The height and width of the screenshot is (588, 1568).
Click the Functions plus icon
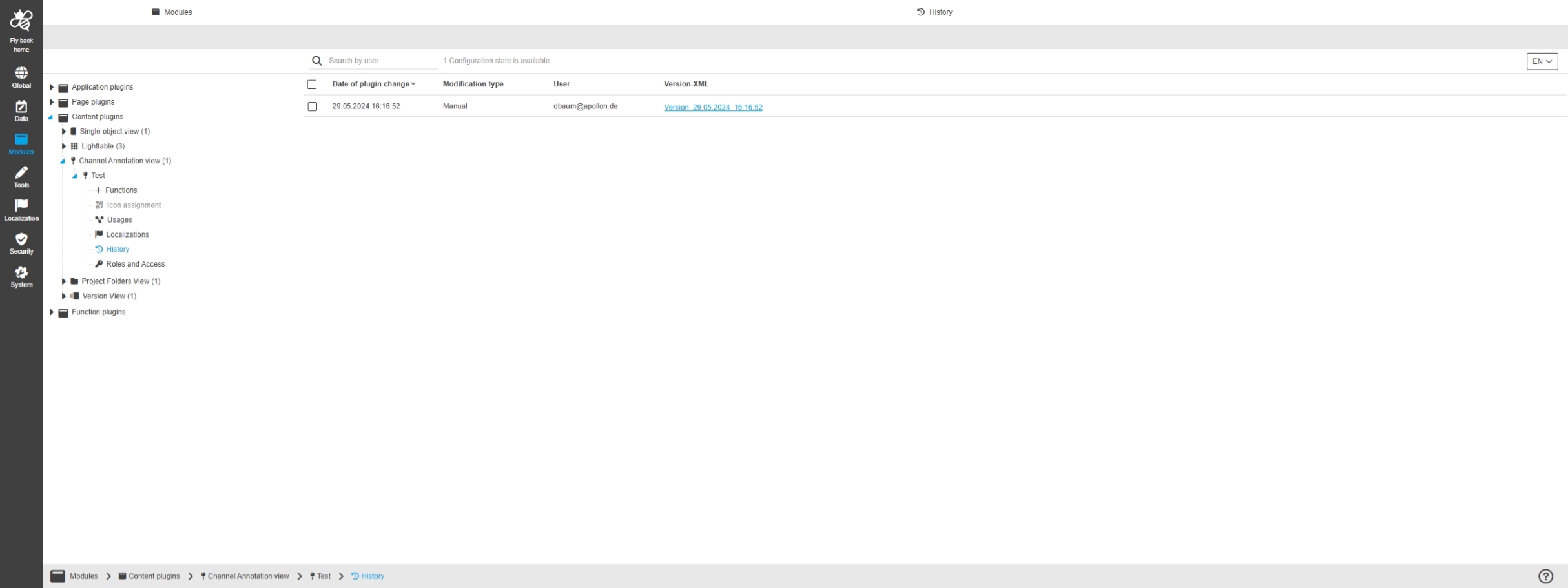tap(98, 190)
